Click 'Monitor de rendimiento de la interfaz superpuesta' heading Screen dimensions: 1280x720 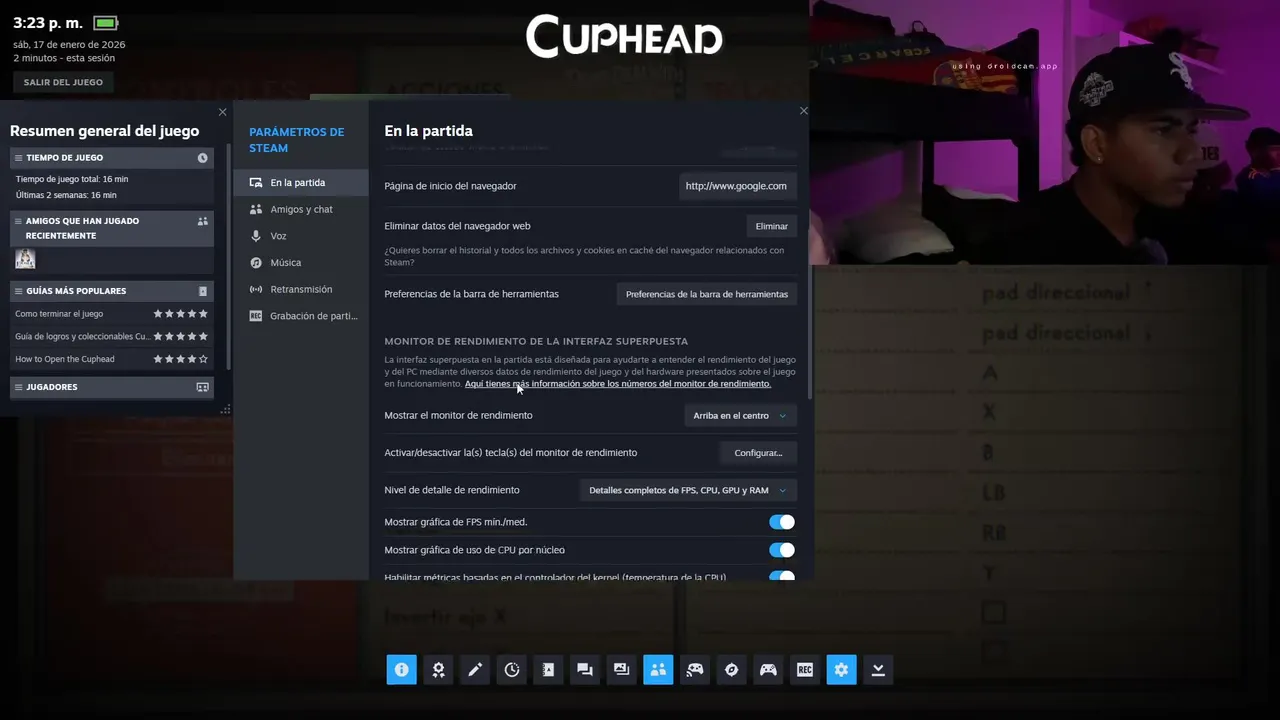tap(536, 342)
